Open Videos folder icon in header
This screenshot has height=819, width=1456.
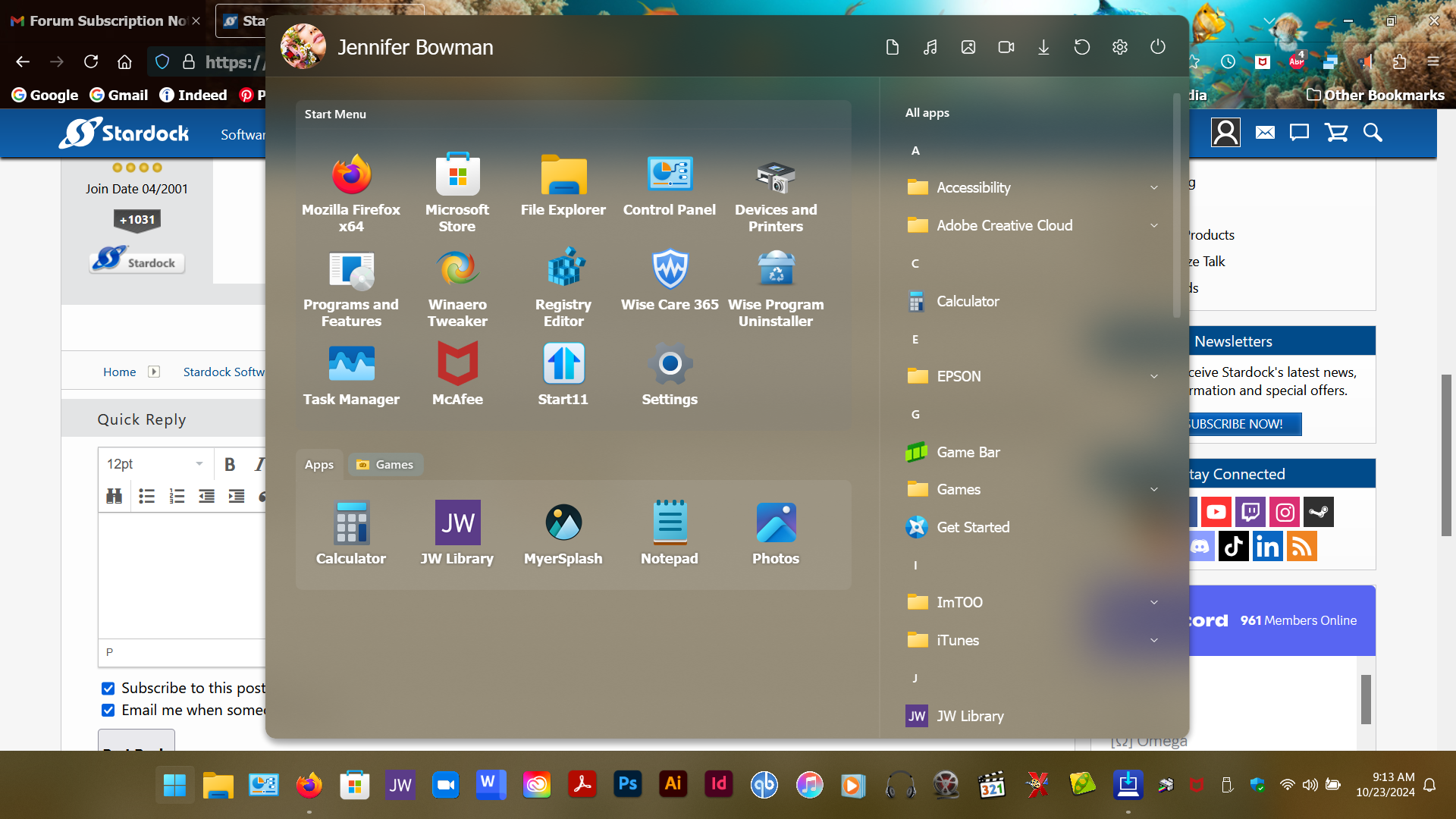click(1006, 47)
